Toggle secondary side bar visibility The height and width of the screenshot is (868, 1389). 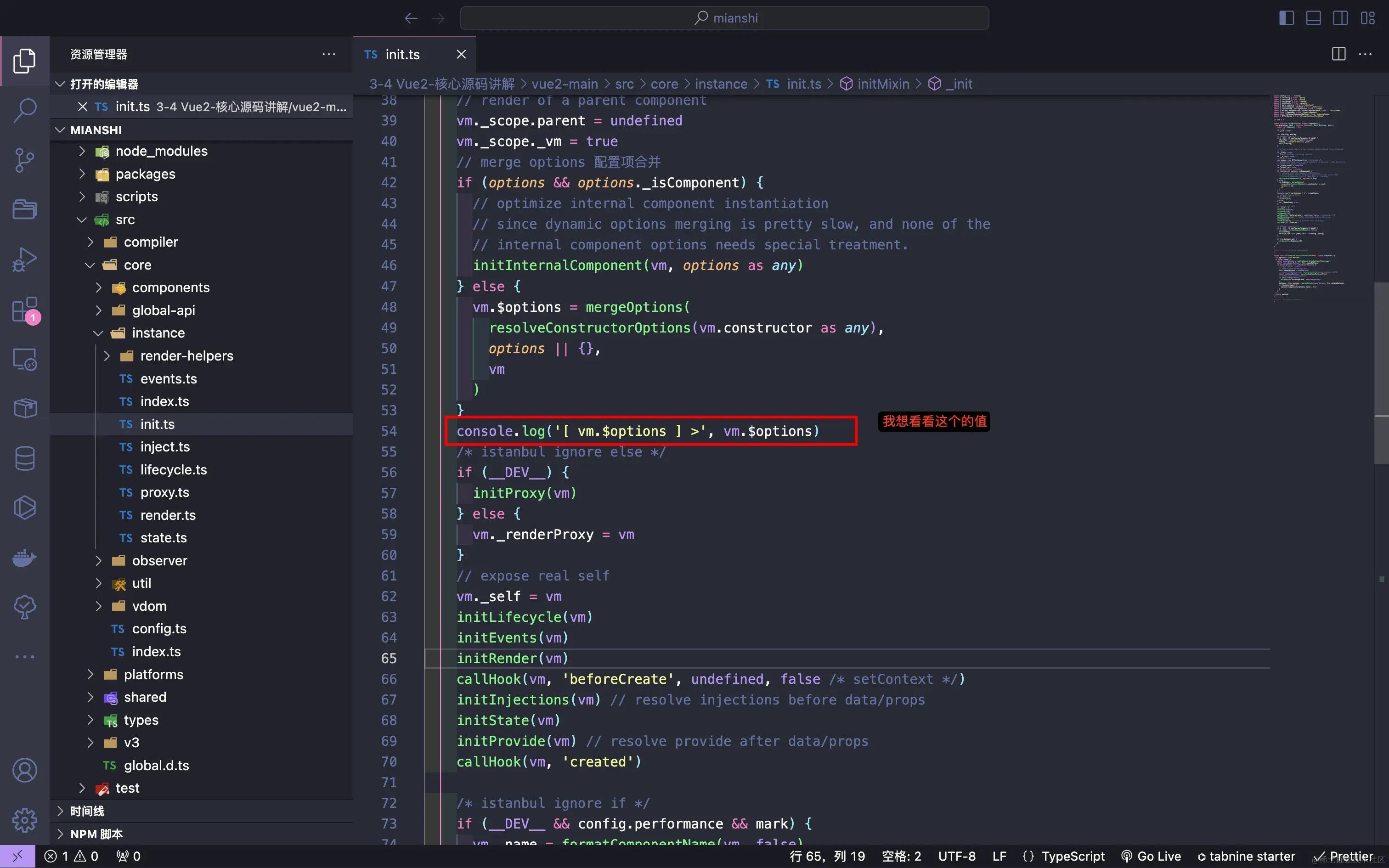pos(1340,18)
